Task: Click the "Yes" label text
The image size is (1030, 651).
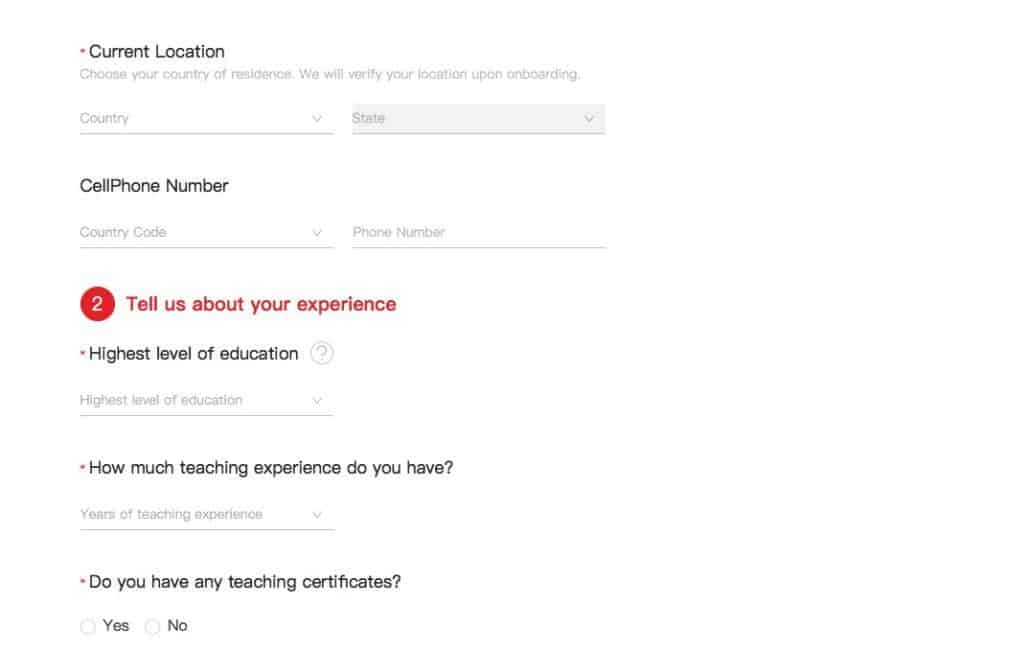Action: coord(116,626)
